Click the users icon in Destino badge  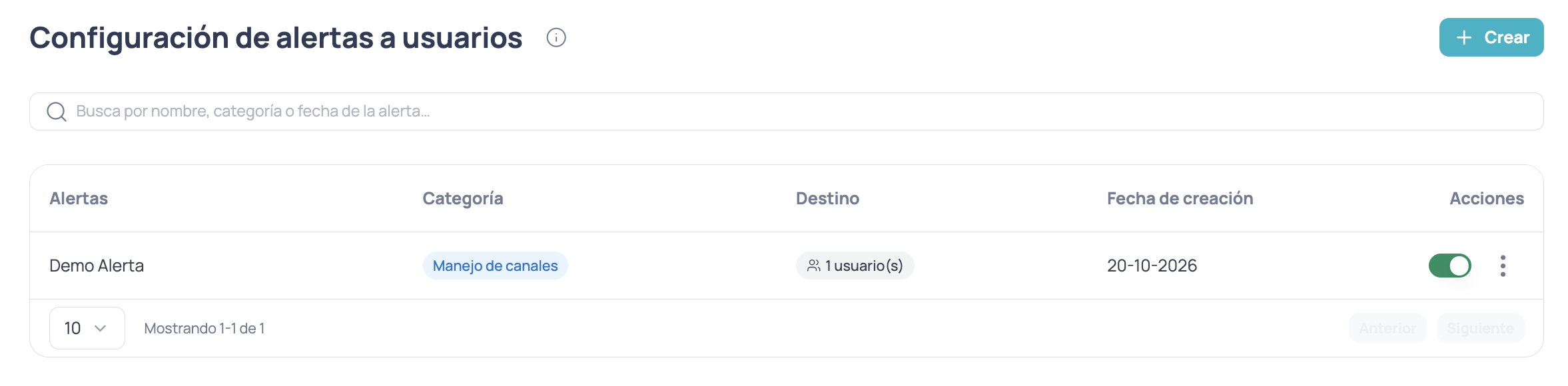point(813,266)
